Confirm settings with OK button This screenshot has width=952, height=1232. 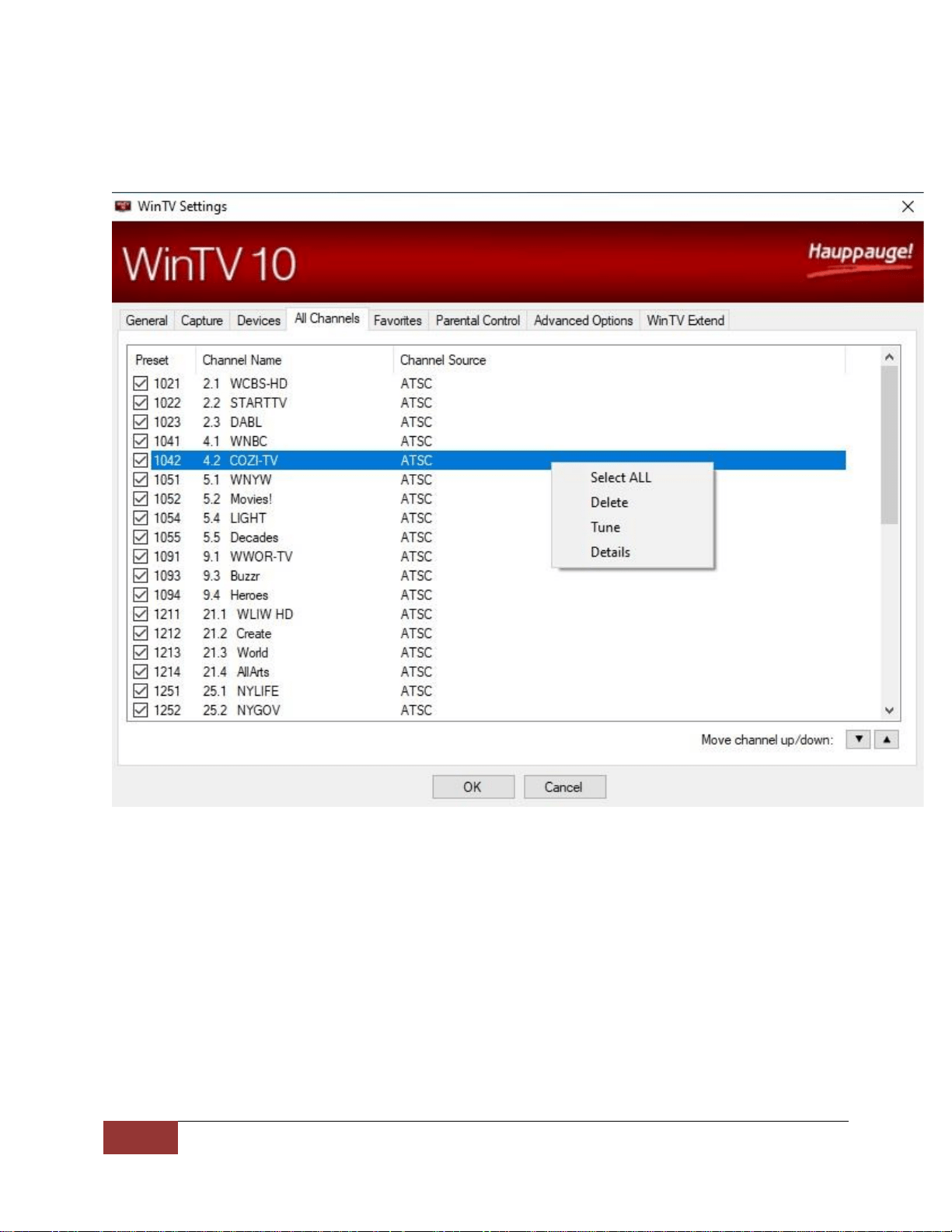click(x=473, y=787)
